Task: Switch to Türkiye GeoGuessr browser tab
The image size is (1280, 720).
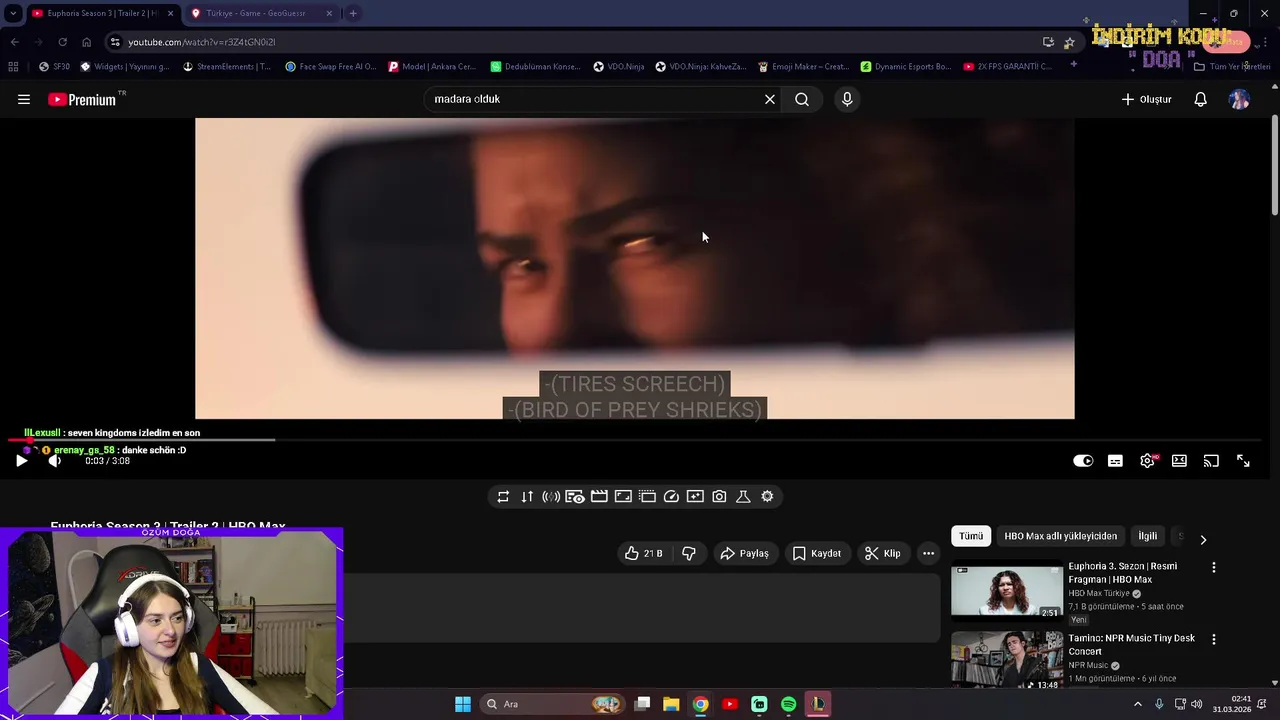Action: tap(255, 13)
